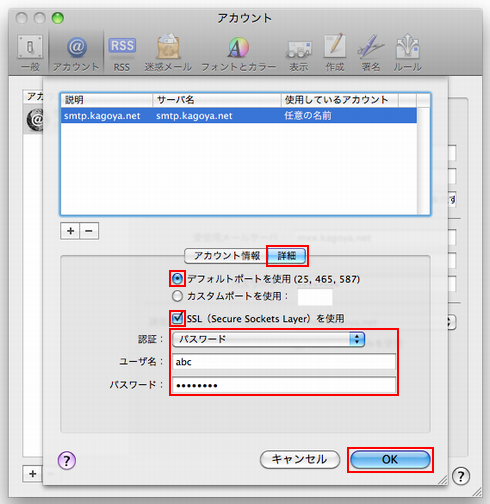Click the custom port number field
Screen dimensions: 490x504
pyautogui.click(x=315, y=297)
